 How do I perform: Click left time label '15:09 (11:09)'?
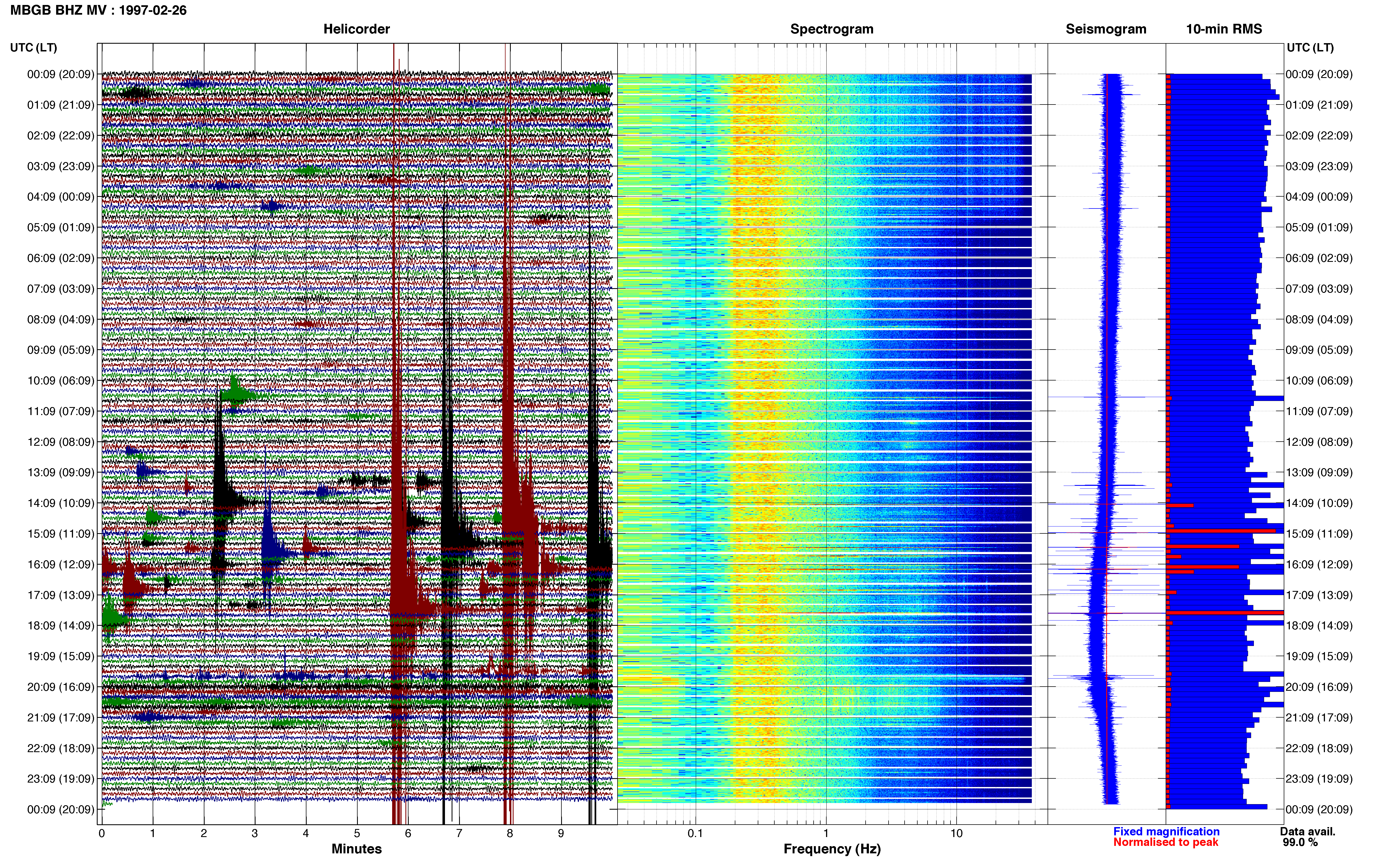point(61,534)
